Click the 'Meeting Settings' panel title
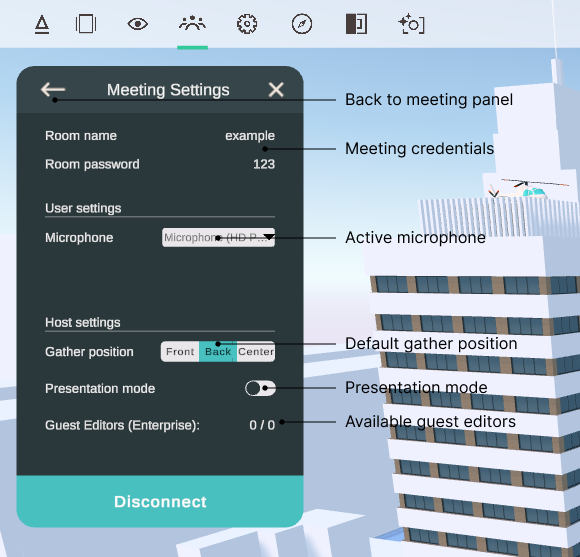This screenshot has width=580, height=557. point(168,90)
